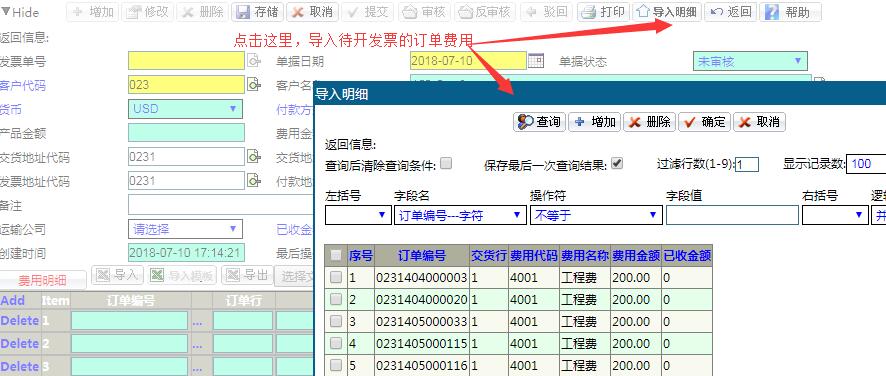Click 删除 in the 导入明细 dialog

(x=649, y=122)
